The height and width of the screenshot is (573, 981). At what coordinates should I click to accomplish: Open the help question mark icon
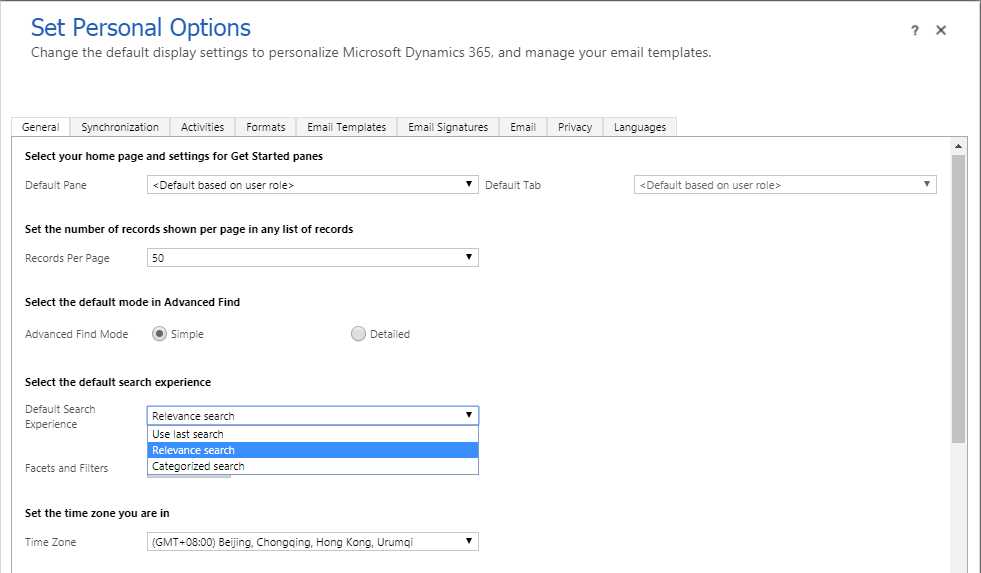[915, 30]
